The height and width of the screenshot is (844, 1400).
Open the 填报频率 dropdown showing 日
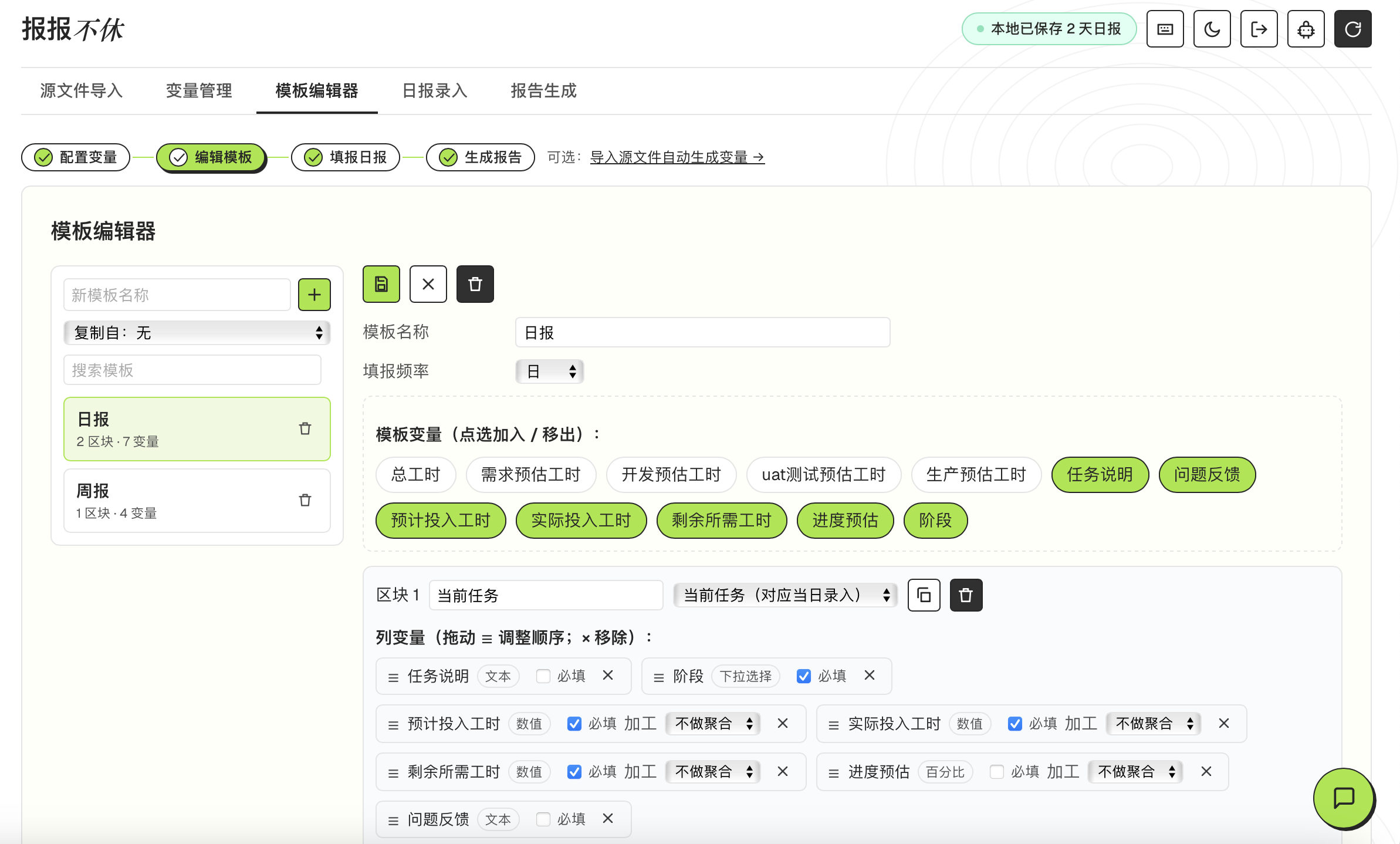click(550, 372)
